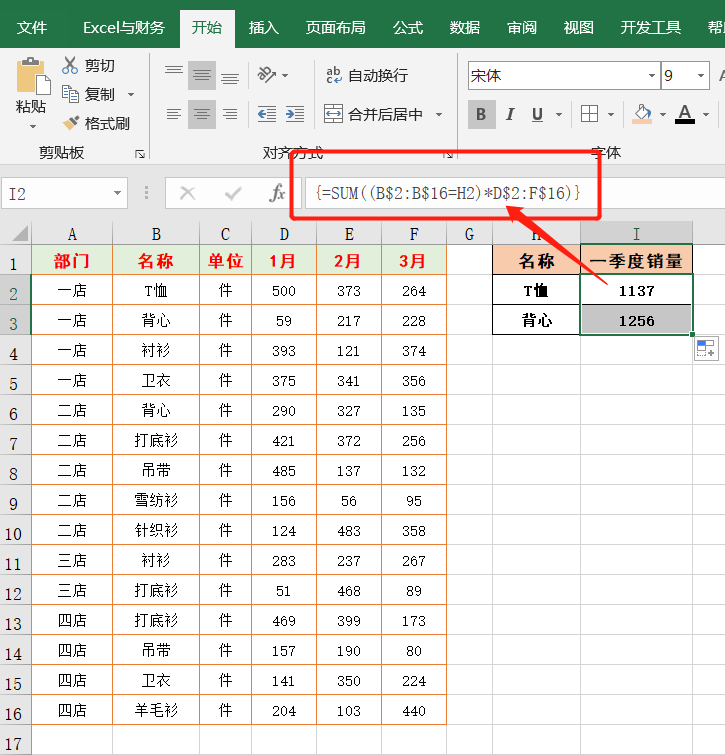Increase the indent
The image size is (725, 755).
[x=295, y=114]
